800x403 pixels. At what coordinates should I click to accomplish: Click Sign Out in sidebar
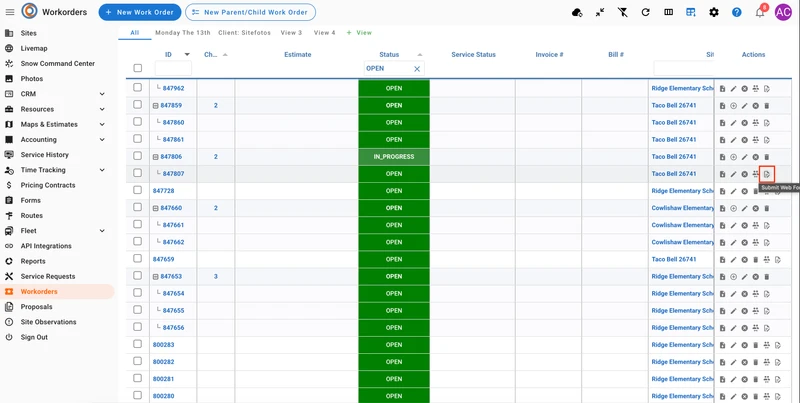tap(34, 337)
